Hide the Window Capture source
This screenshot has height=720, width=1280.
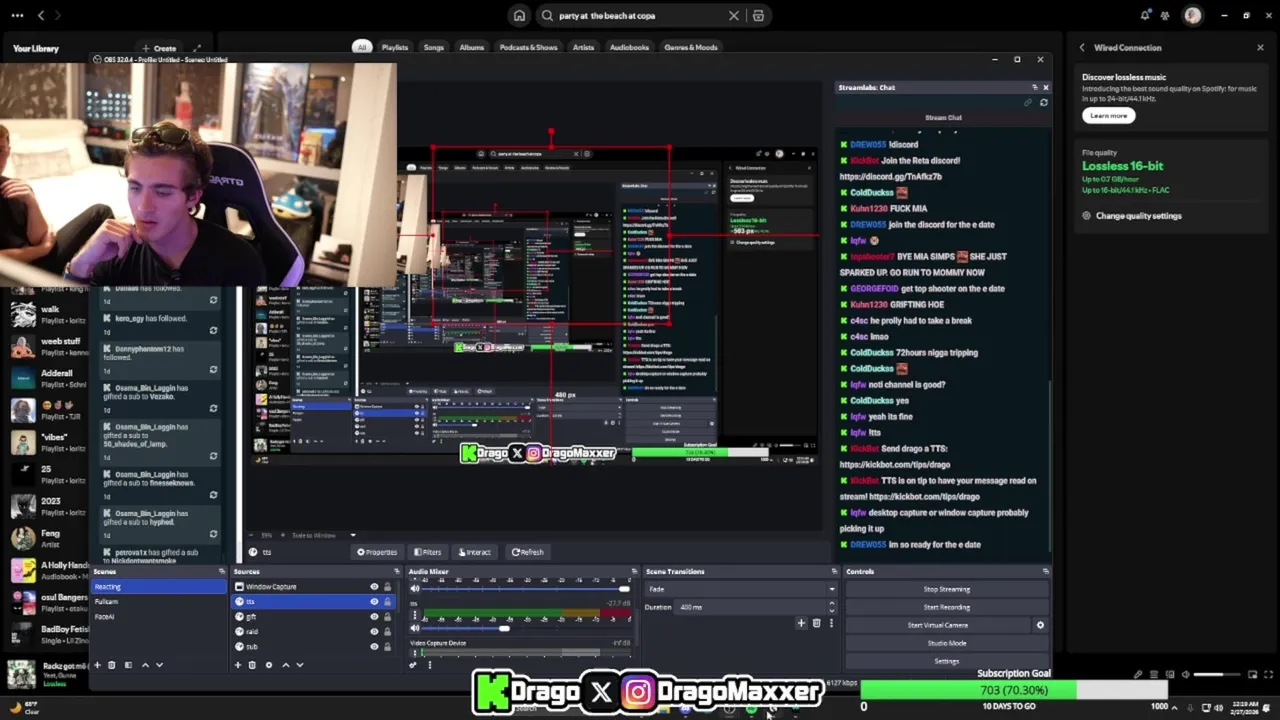(x=375, y=587)
